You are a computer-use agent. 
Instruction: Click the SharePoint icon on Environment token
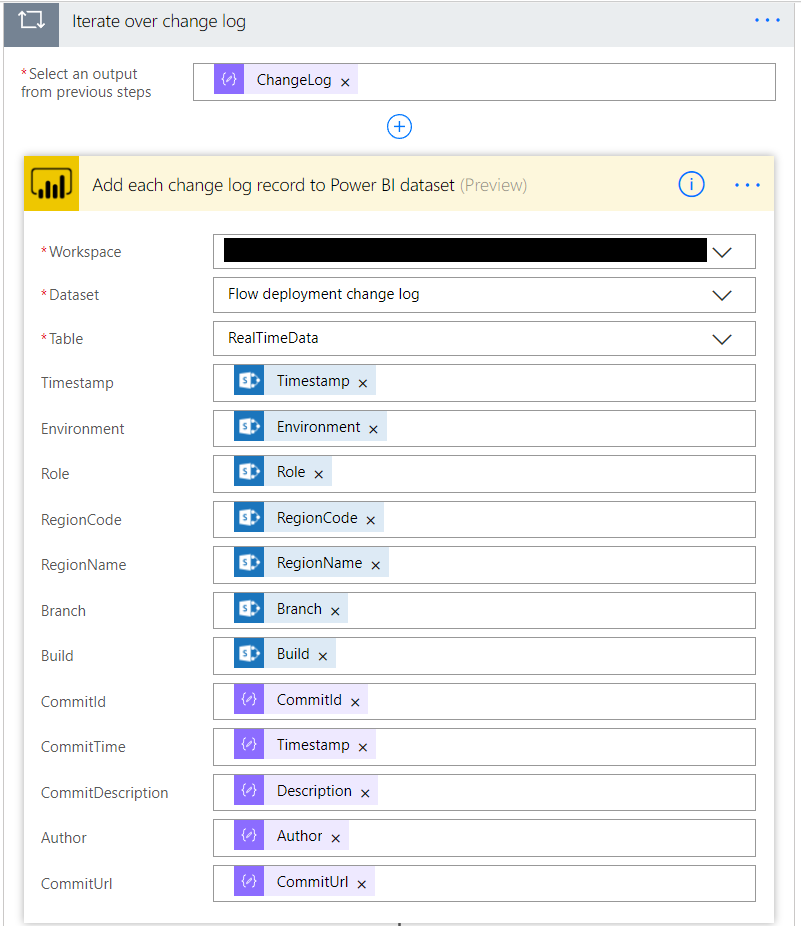click(x=249, y=427)
